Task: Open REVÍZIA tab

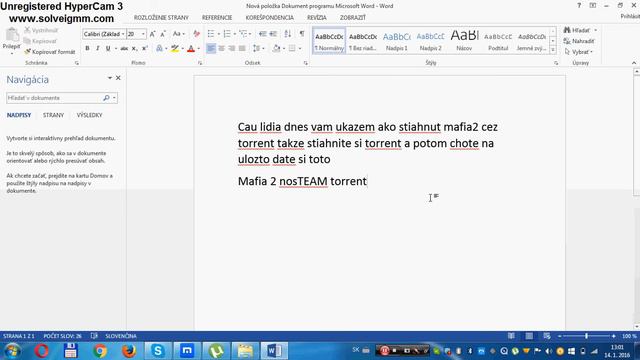Action: 317,18
